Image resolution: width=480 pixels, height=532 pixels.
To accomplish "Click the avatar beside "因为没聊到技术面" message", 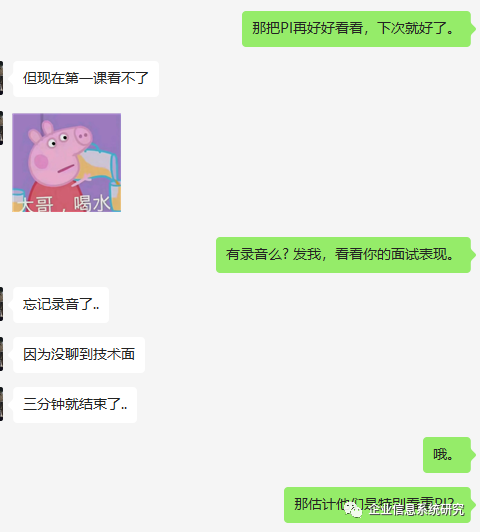I will 1,354.
